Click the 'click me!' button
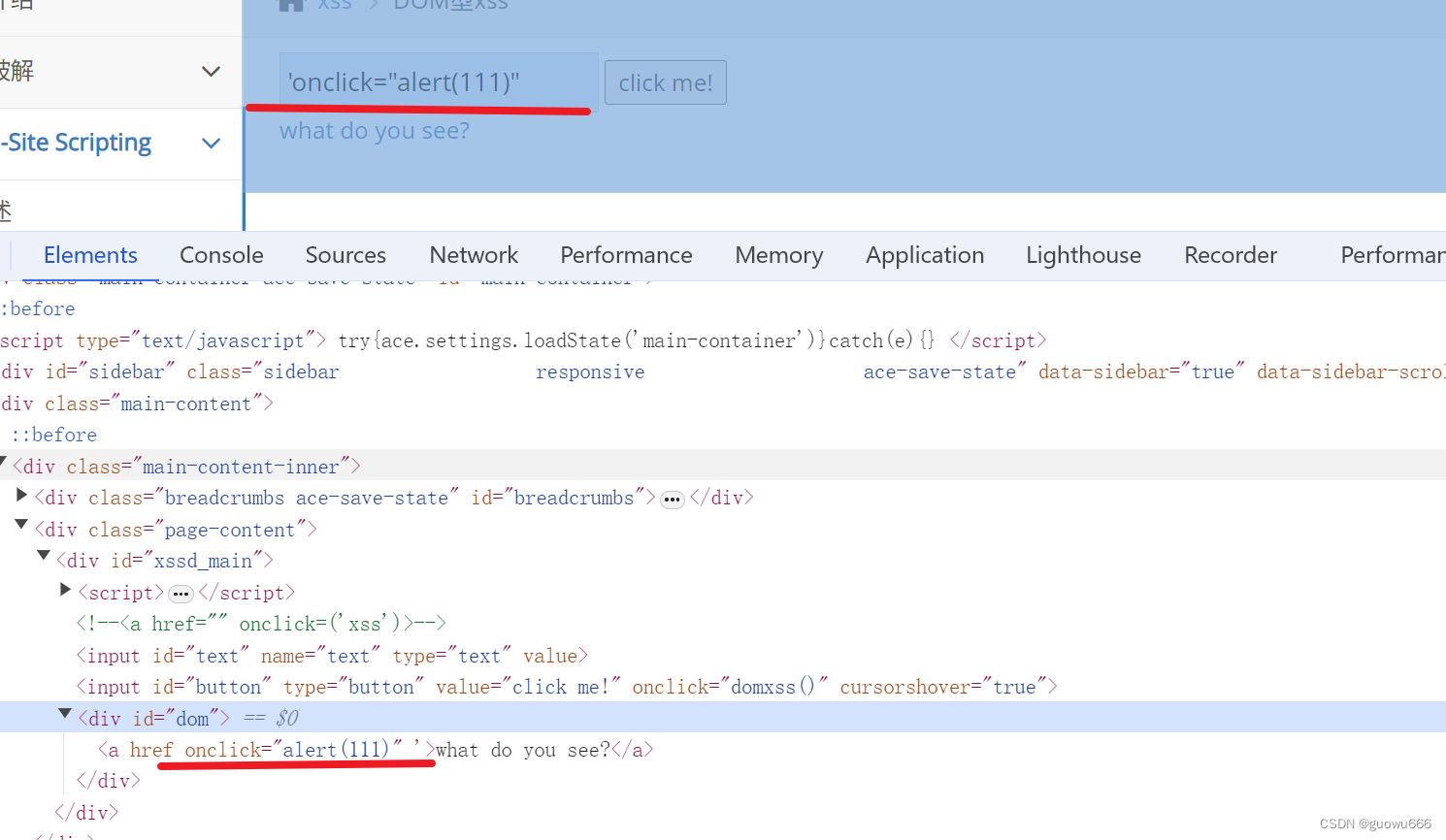 click(666, 82)
